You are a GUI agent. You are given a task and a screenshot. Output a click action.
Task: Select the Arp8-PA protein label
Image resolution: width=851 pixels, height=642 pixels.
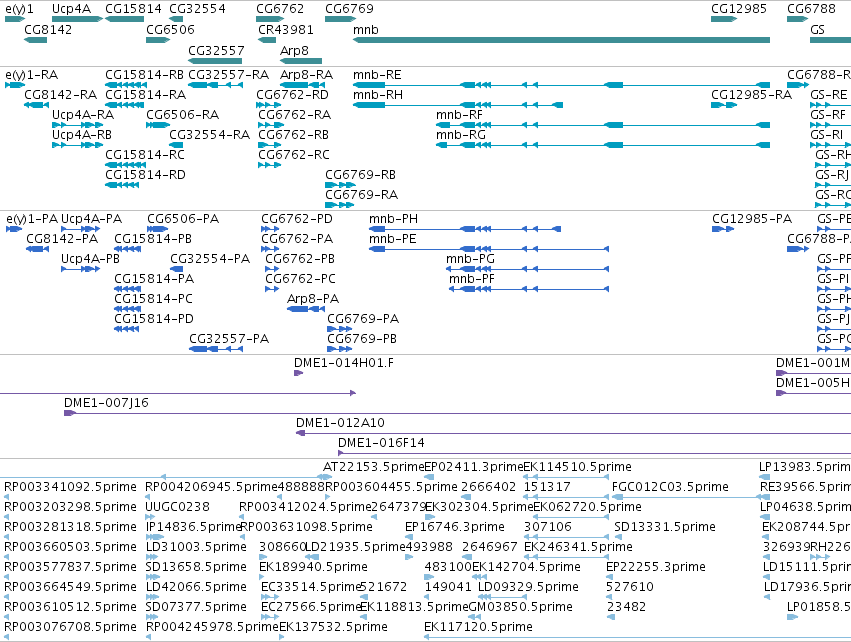(313, 299)
